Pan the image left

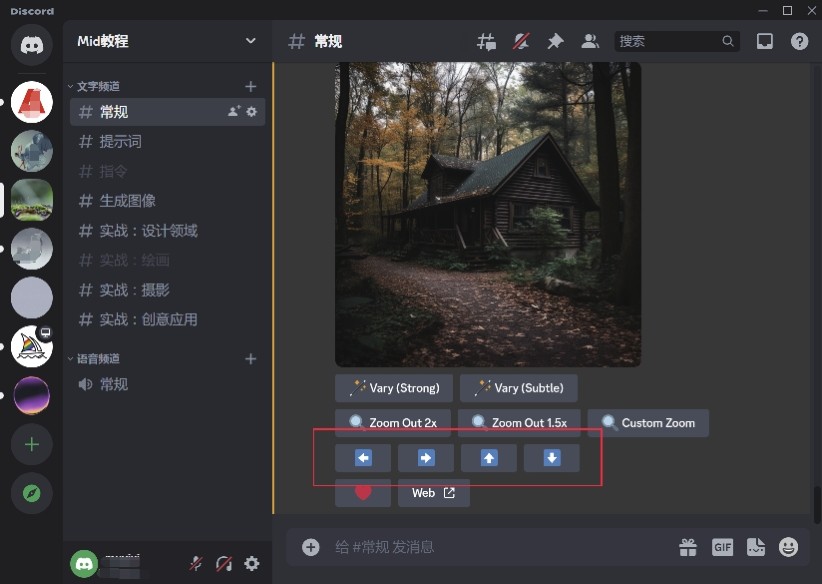pyautogui.click(x=363, y=458)
